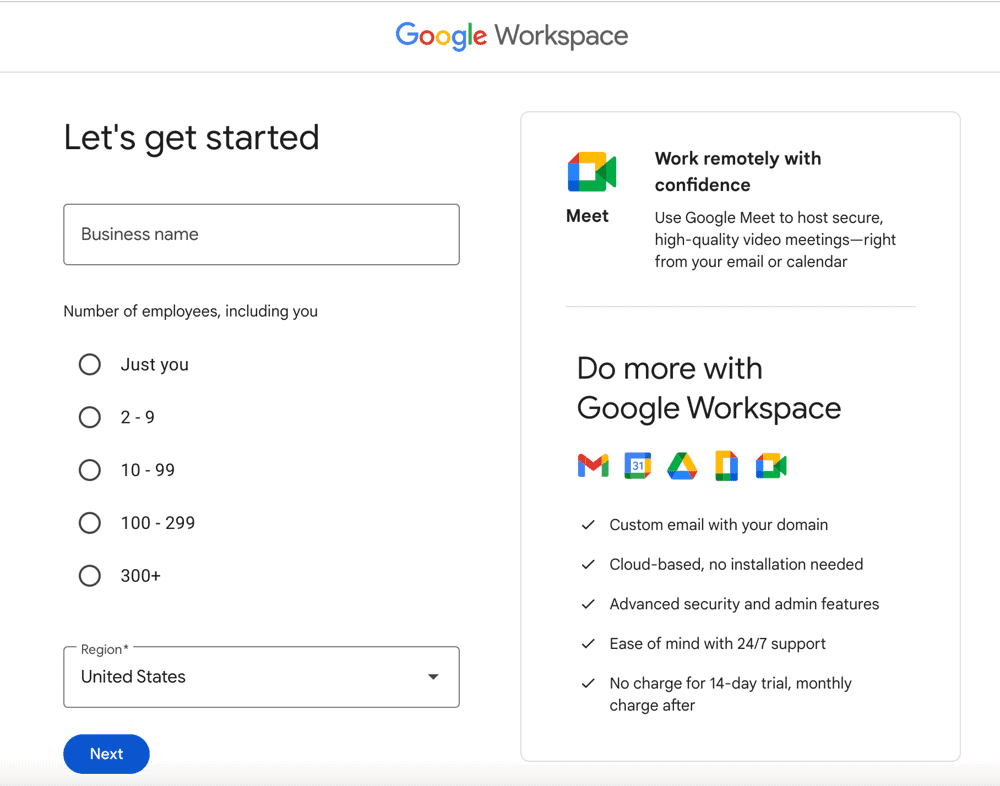Pick the 100 - 299 employees option

90,523
